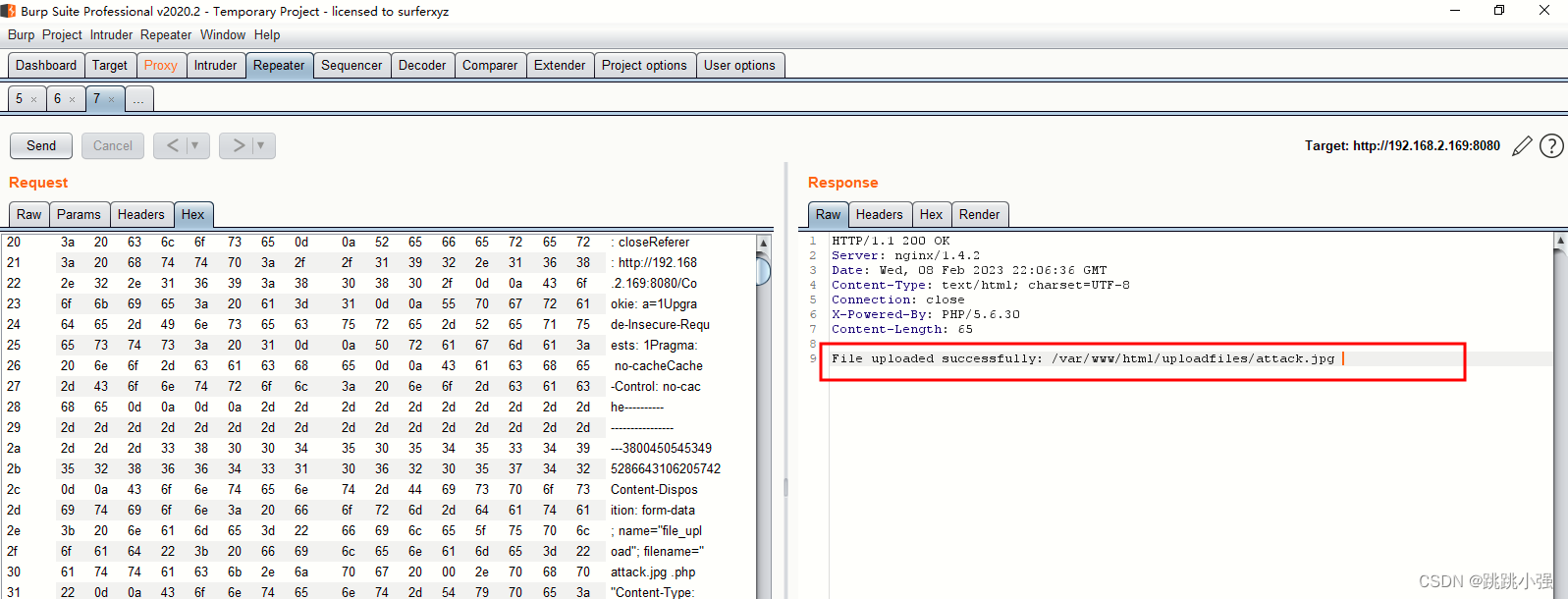Switch to the Proxy tab
Viewport: 1568px width, 599px height.
[161, 66]
